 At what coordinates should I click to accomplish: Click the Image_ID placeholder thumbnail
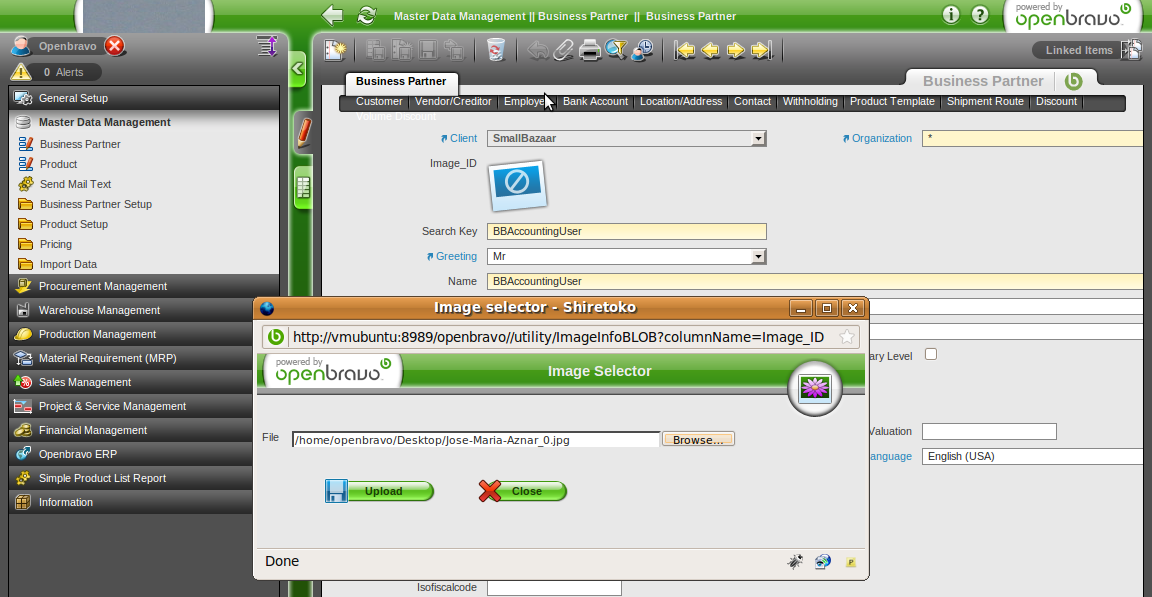click(517, 184)
